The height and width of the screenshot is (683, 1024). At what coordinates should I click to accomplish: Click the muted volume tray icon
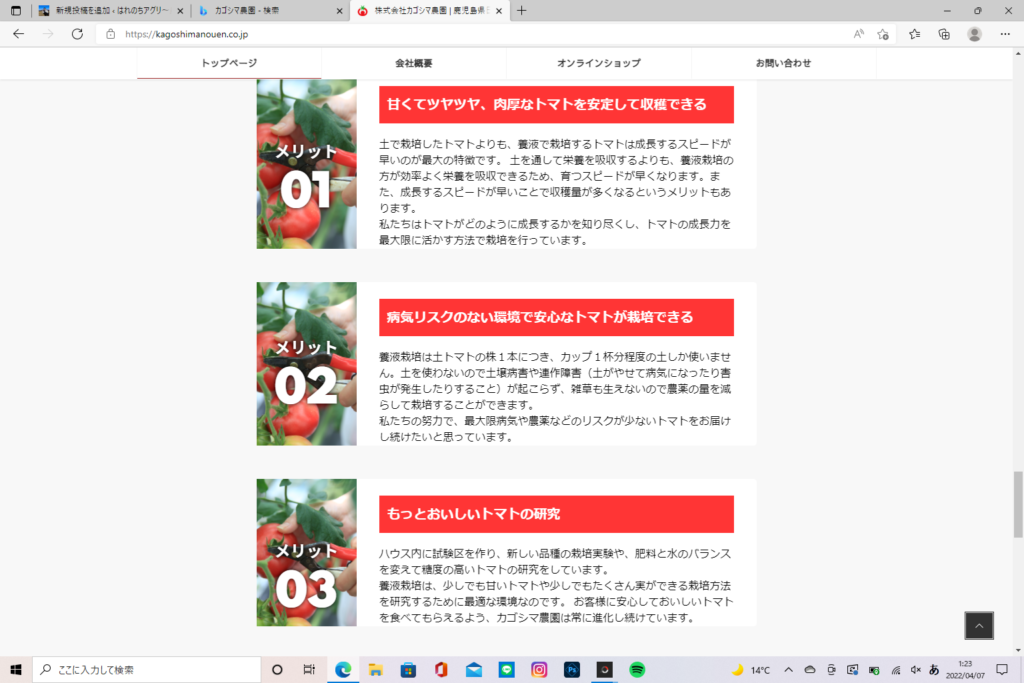pos(916,670)
